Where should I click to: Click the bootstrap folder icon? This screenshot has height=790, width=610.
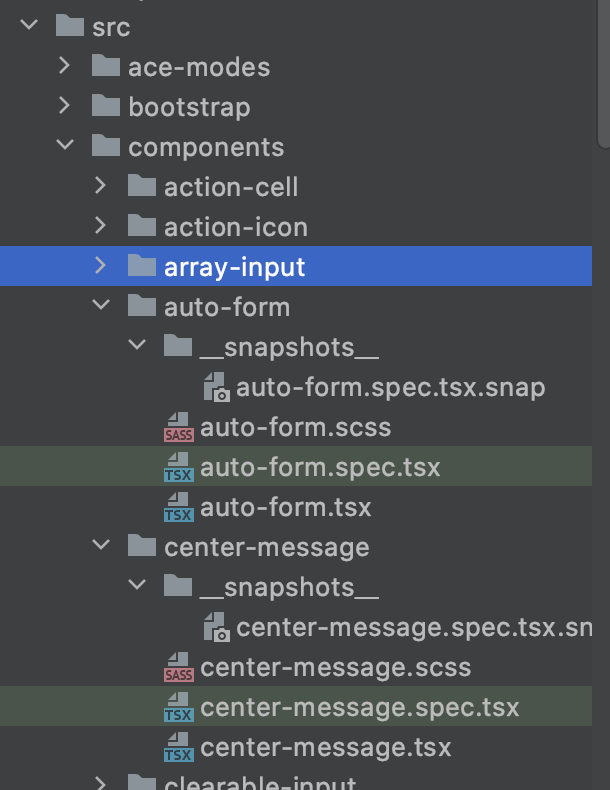106,105
